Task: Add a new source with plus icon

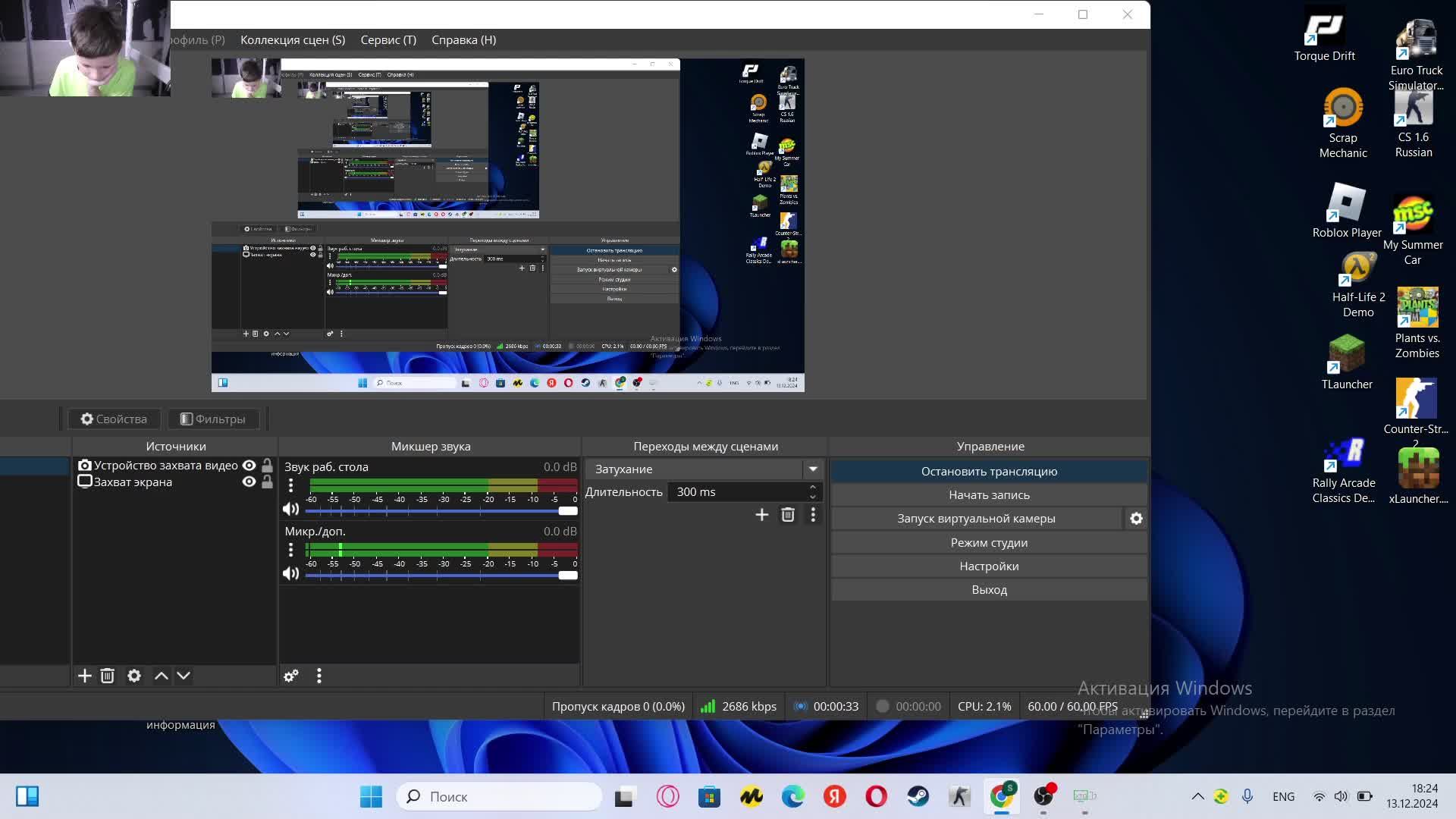Action: pos(85,676)
